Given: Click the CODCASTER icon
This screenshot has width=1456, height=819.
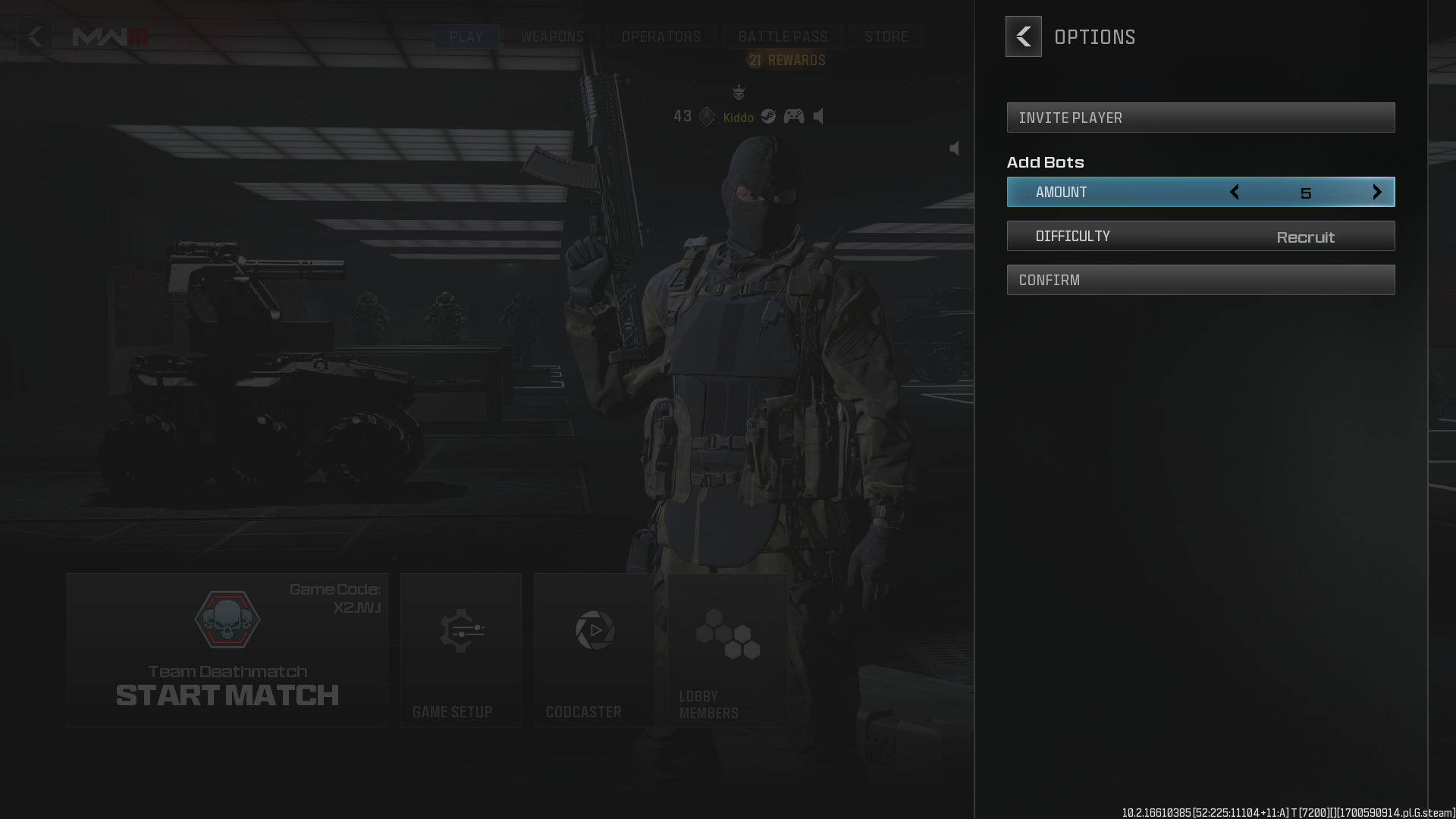Looking at the screenshot, I should tap(593, 630).
